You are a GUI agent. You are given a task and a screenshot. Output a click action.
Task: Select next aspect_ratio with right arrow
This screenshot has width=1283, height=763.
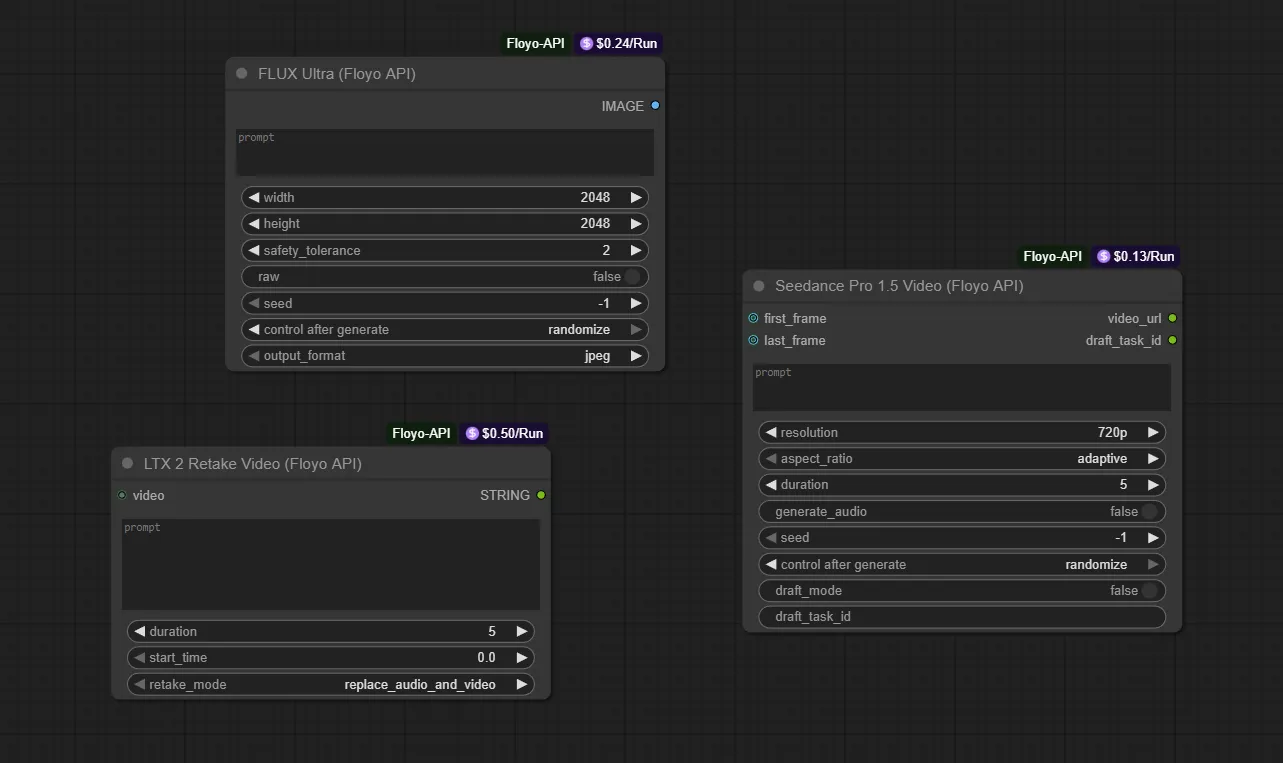(x=1153, y=458)
